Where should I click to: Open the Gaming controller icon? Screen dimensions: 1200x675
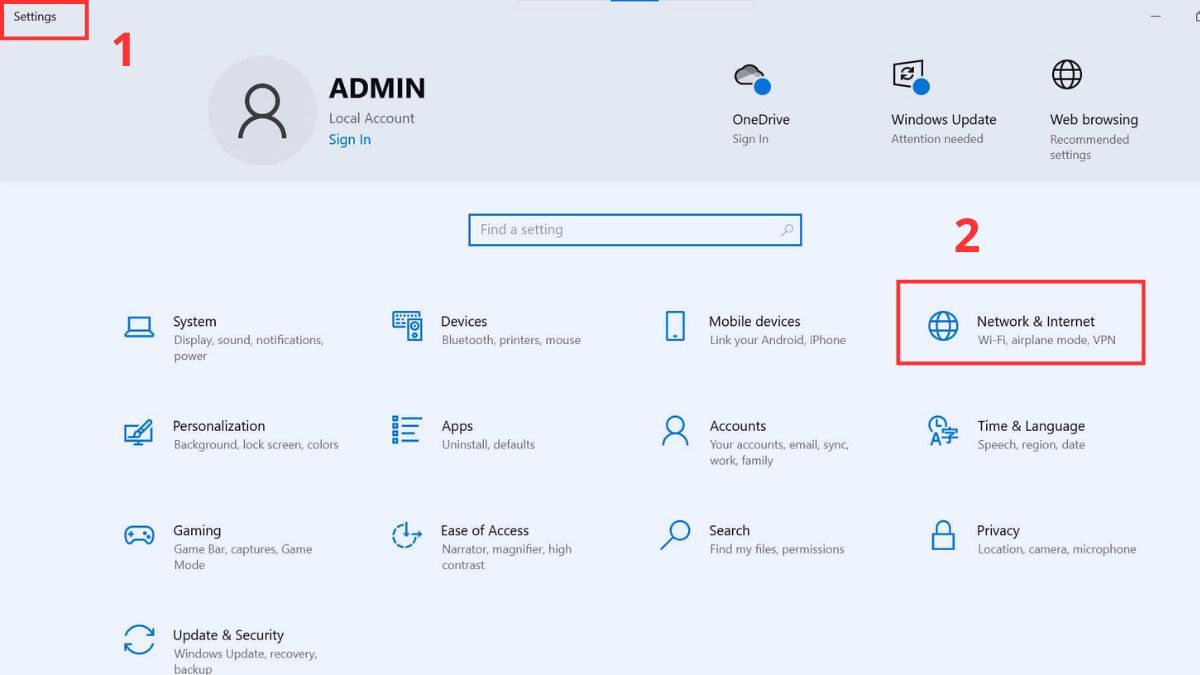(139, 535)
